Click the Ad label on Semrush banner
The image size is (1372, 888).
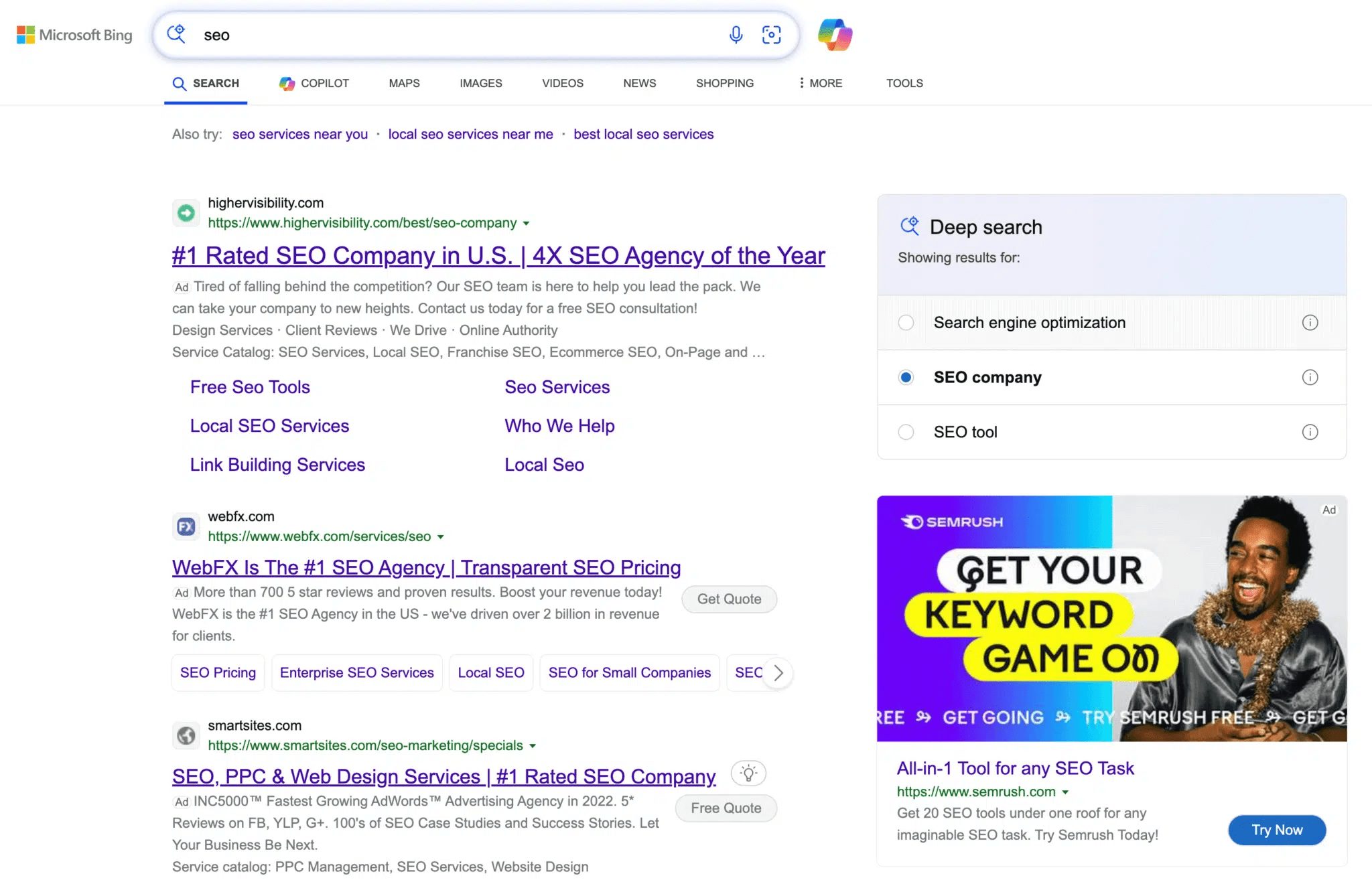(x=1329, y=510)
